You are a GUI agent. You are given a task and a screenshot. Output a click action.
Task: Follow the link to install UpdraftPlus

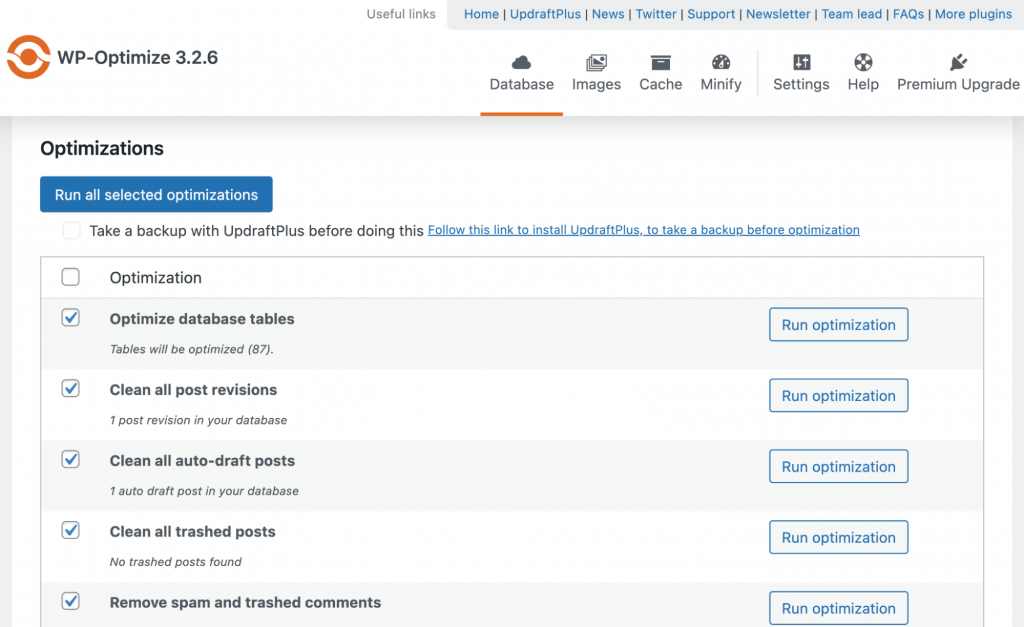[x=643, y=230]
